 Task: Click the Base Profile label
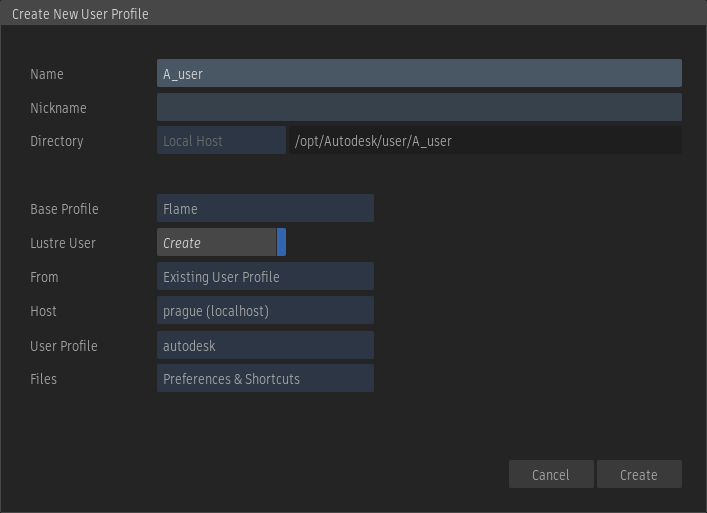tap(64, 209)
